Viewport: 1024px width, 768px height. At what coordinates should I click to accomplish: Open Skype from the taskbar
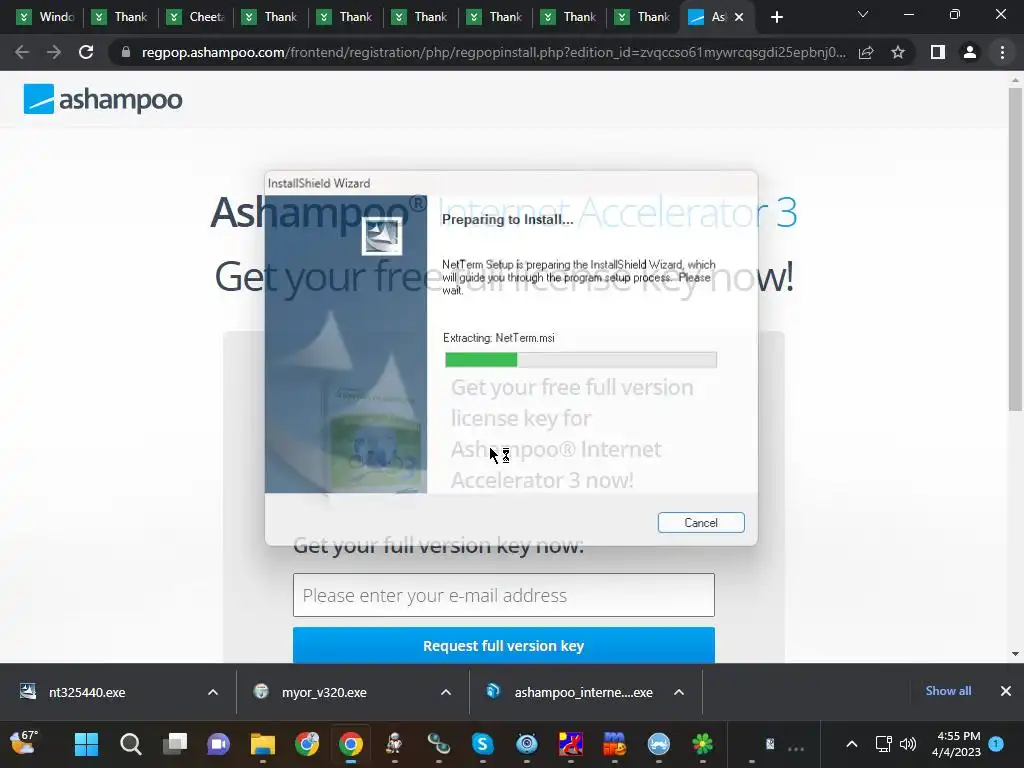483,744
